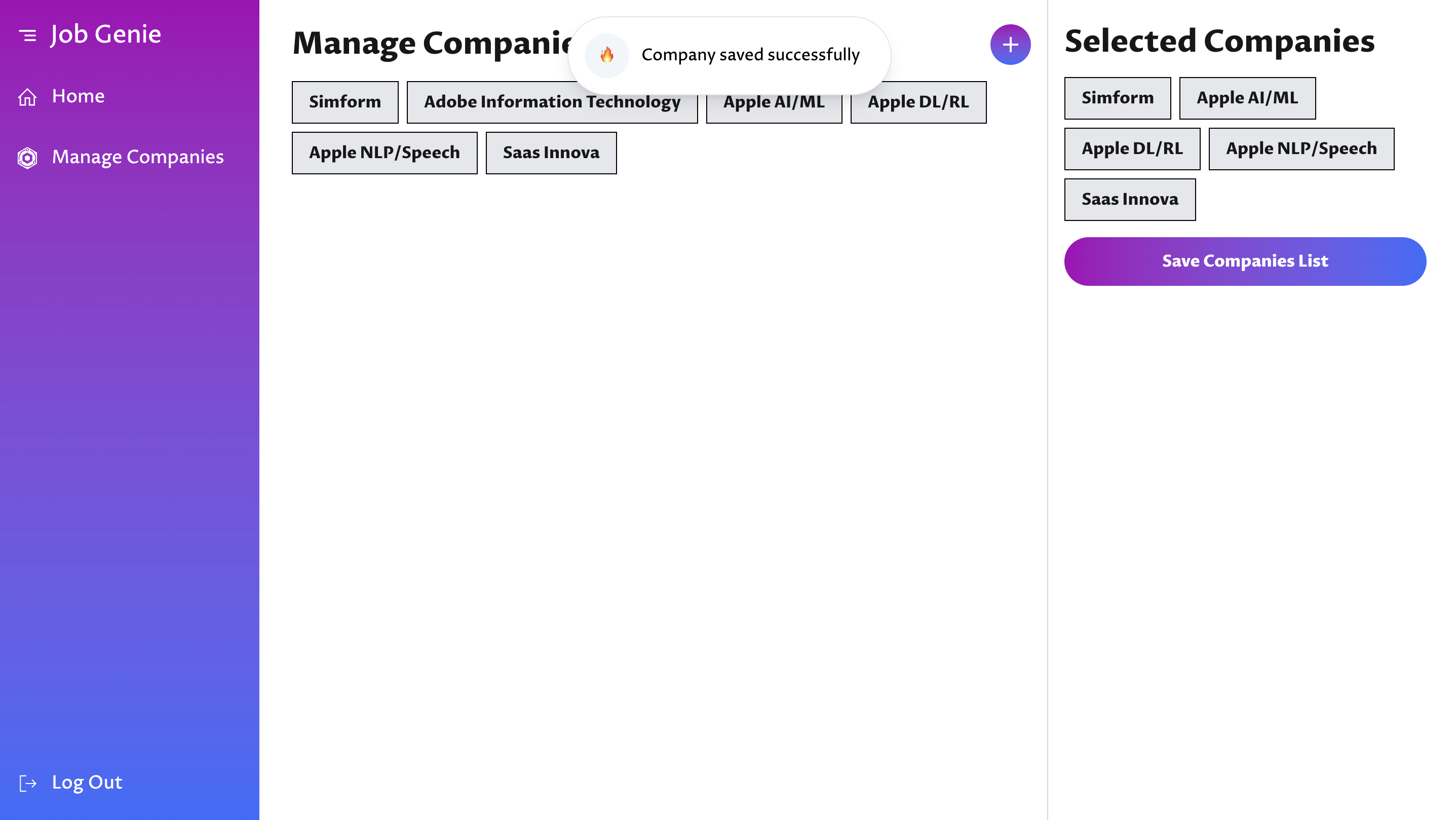Click the Home house icon

pyautogui.click(x=27, y=97)
